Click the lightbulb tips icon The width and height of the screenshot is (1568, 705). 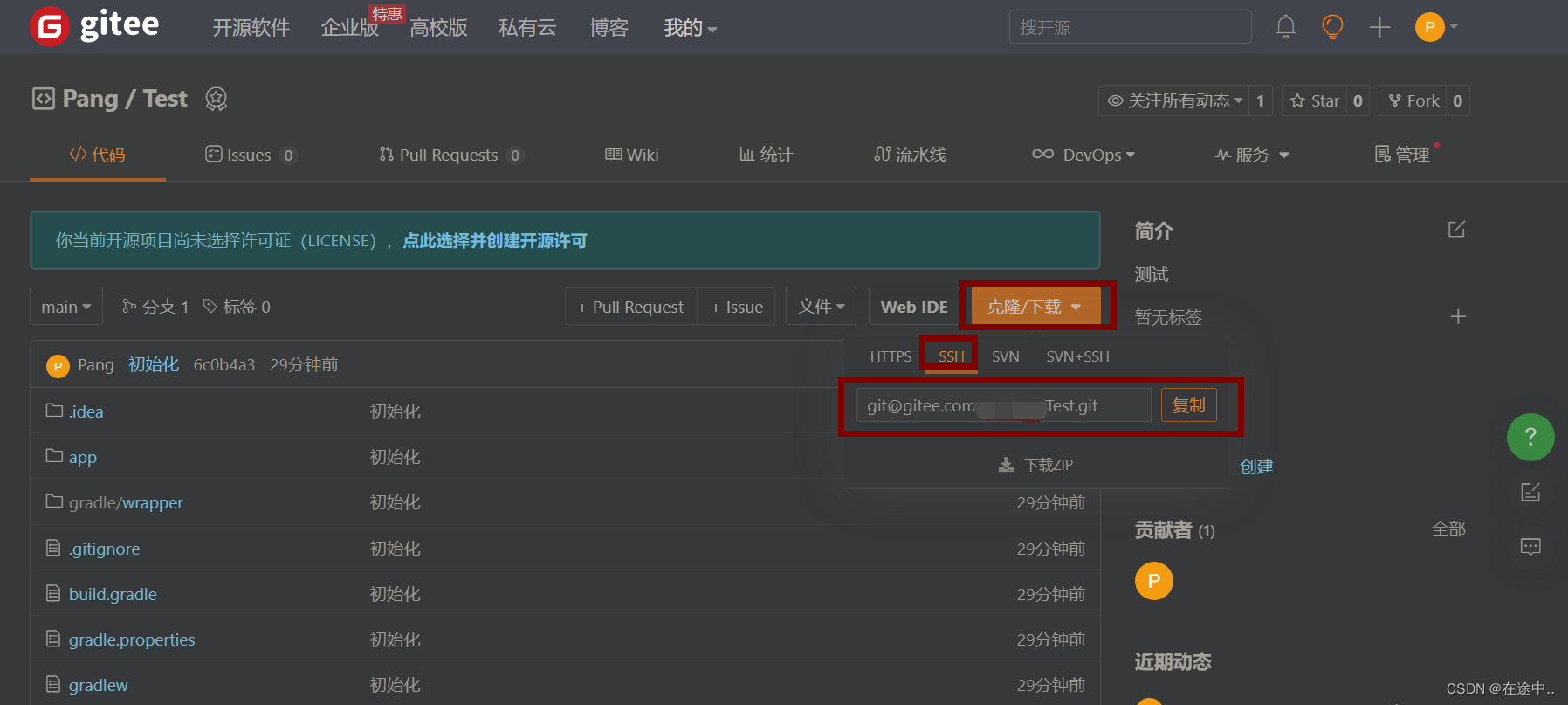(1332, 27)
